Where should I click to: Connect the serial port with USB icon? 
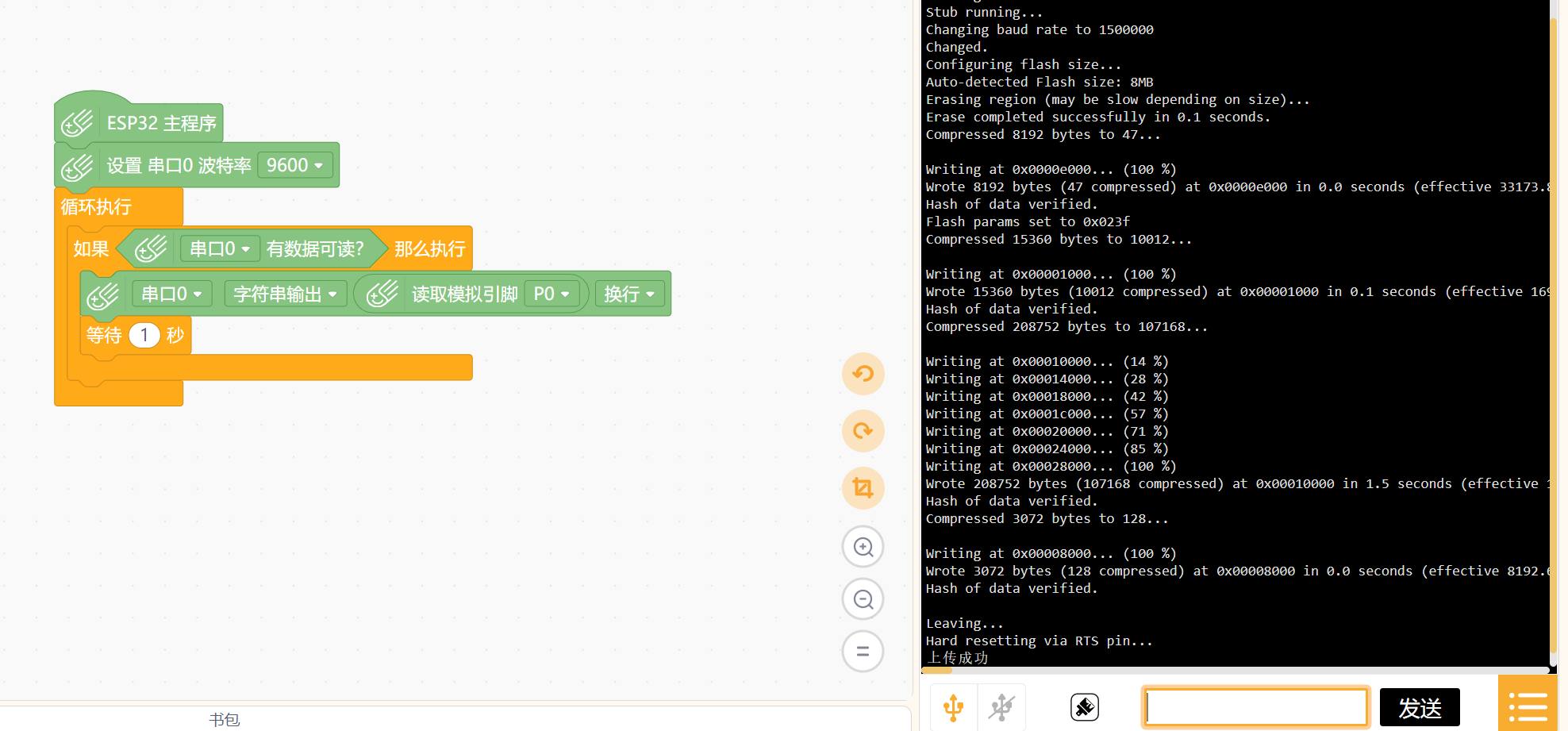953,707
